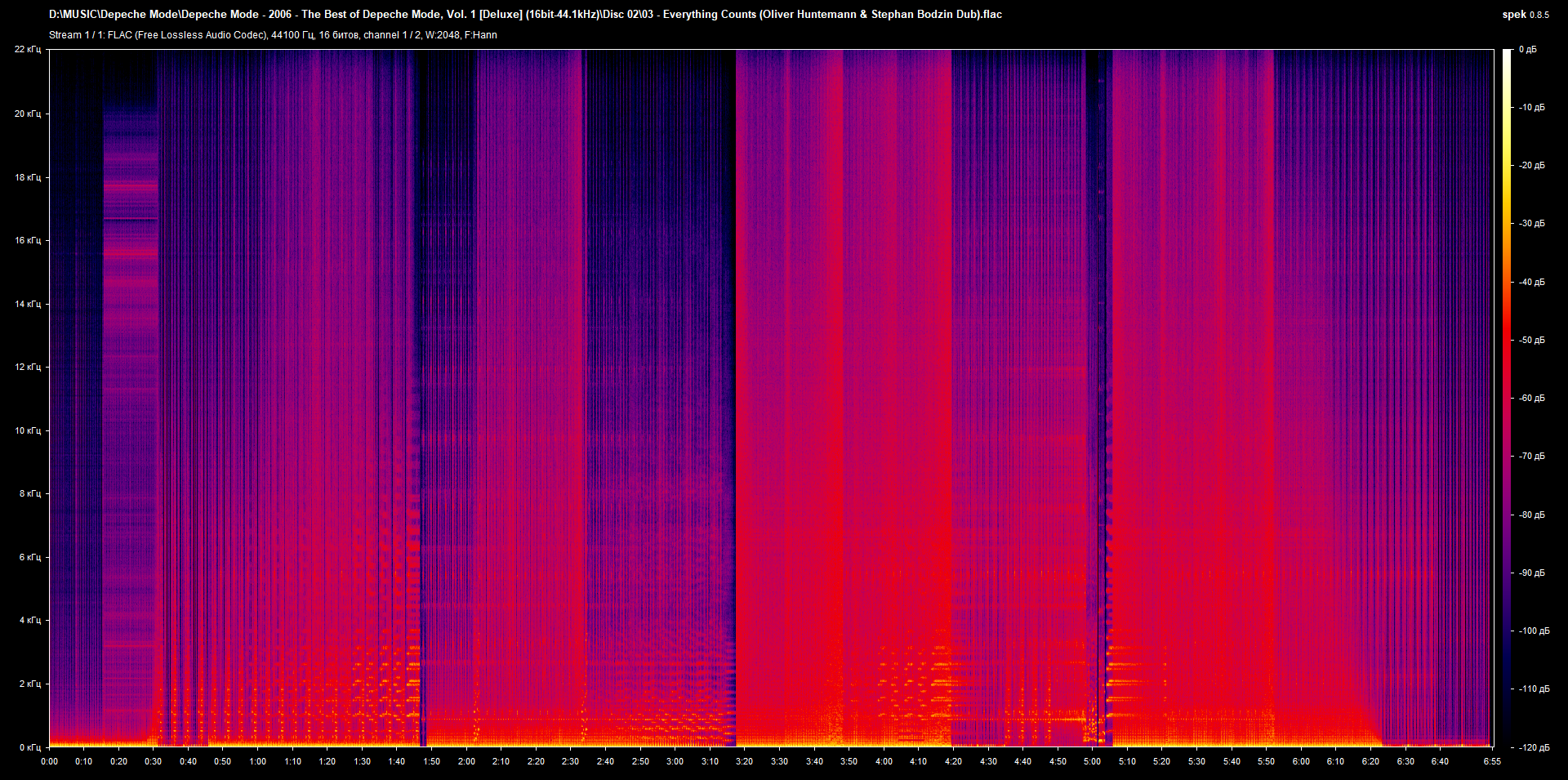Click the 0 дБ scale label
Viewport: 1568px width, 780px height.
1528,50
